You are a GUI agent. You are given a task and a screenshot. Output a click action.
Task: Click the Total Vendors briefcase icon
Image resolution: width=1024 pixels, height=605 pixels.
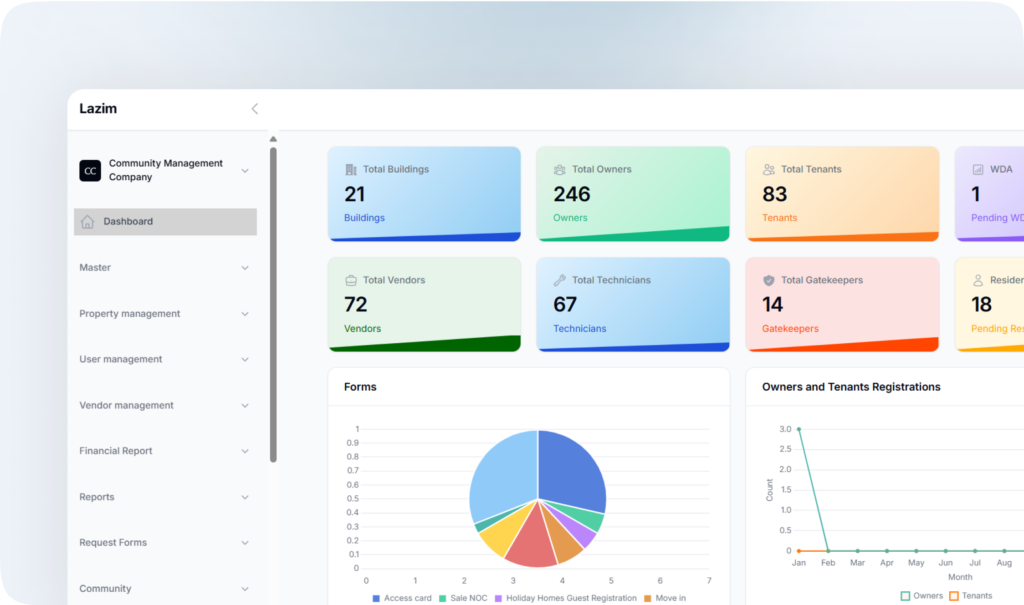pos(351,281)
